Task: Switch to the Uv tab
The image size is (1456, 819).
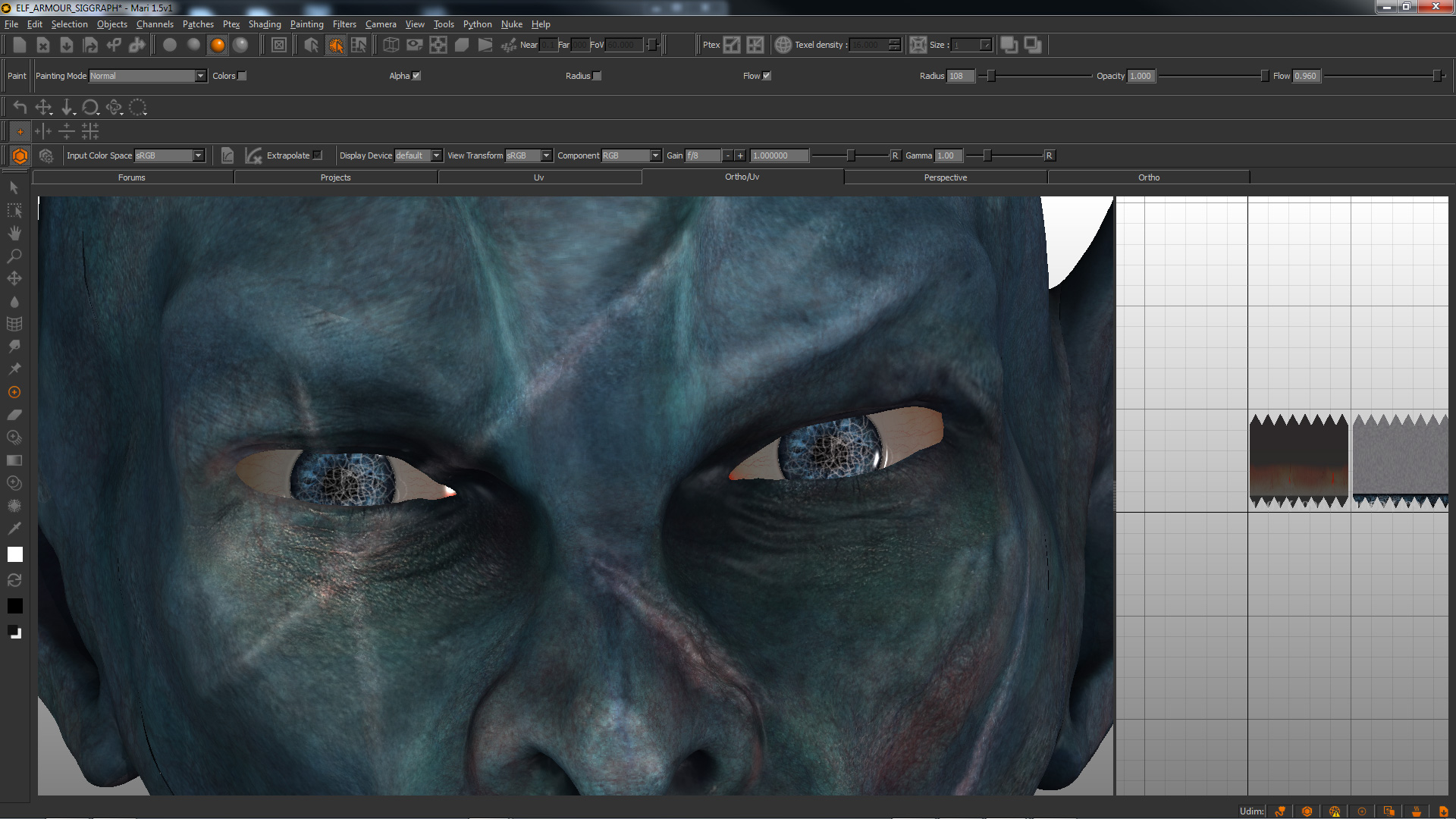Action: coord(539,177)
